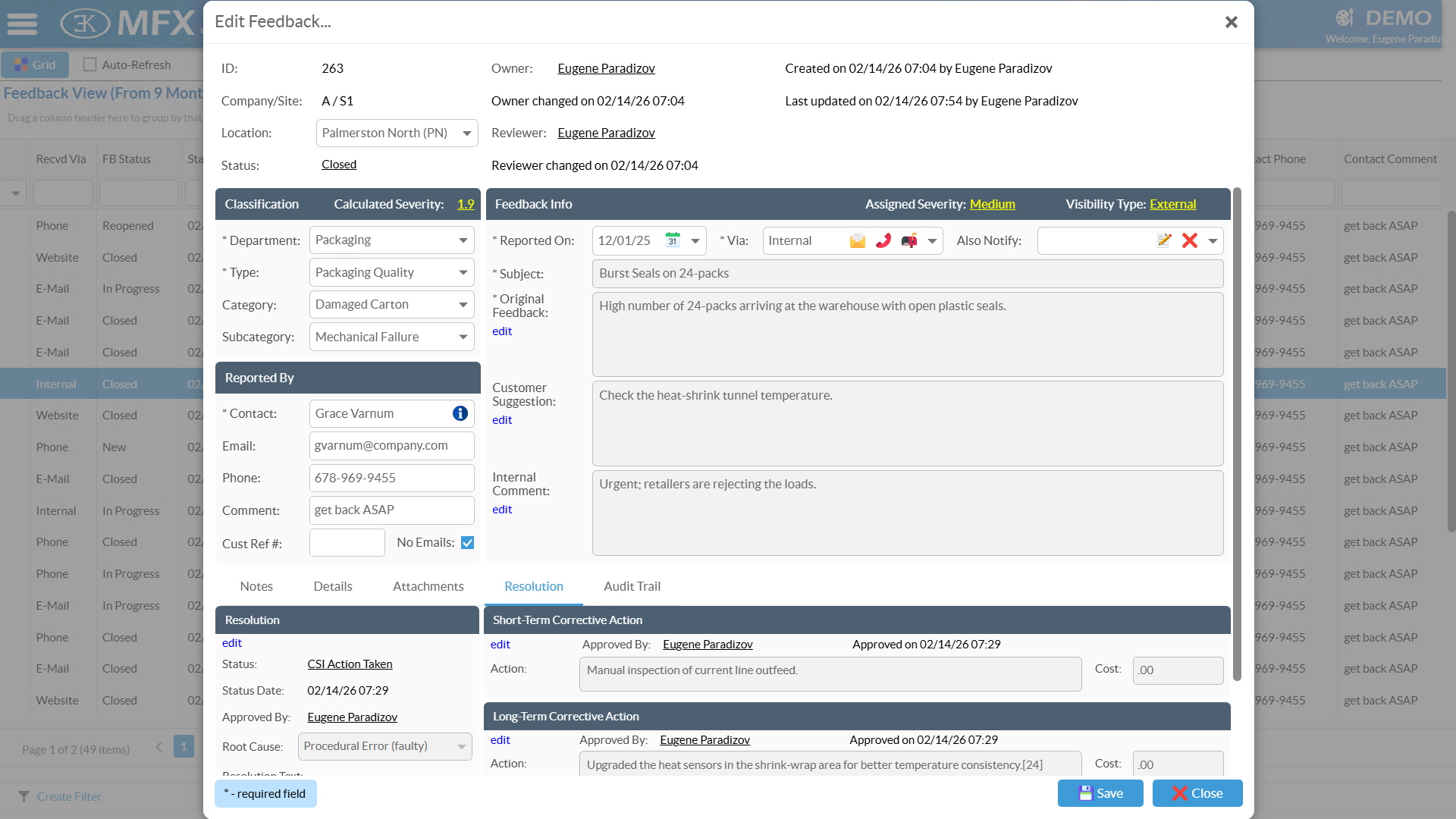This screenshot has height=819, width=1456.
Task: Click the Also Notify edit pencil icon
Action: [x=1164, y=240]
